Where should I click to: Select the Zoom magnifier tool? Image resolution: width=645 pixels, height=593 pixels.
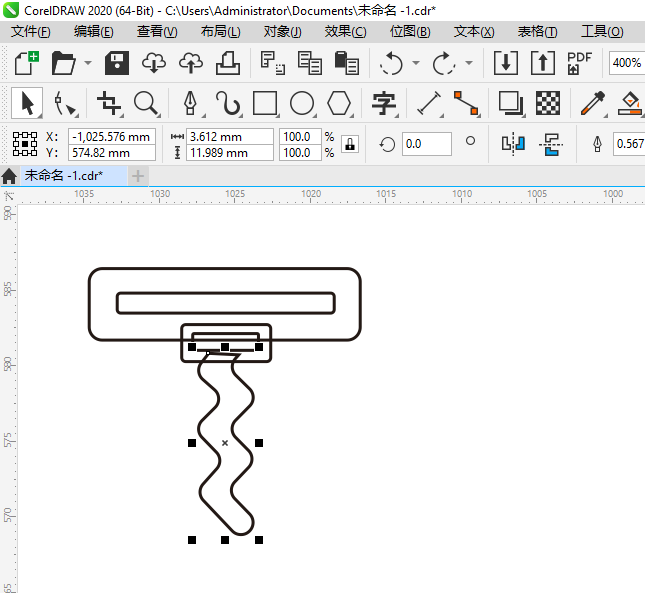point(146,103)
